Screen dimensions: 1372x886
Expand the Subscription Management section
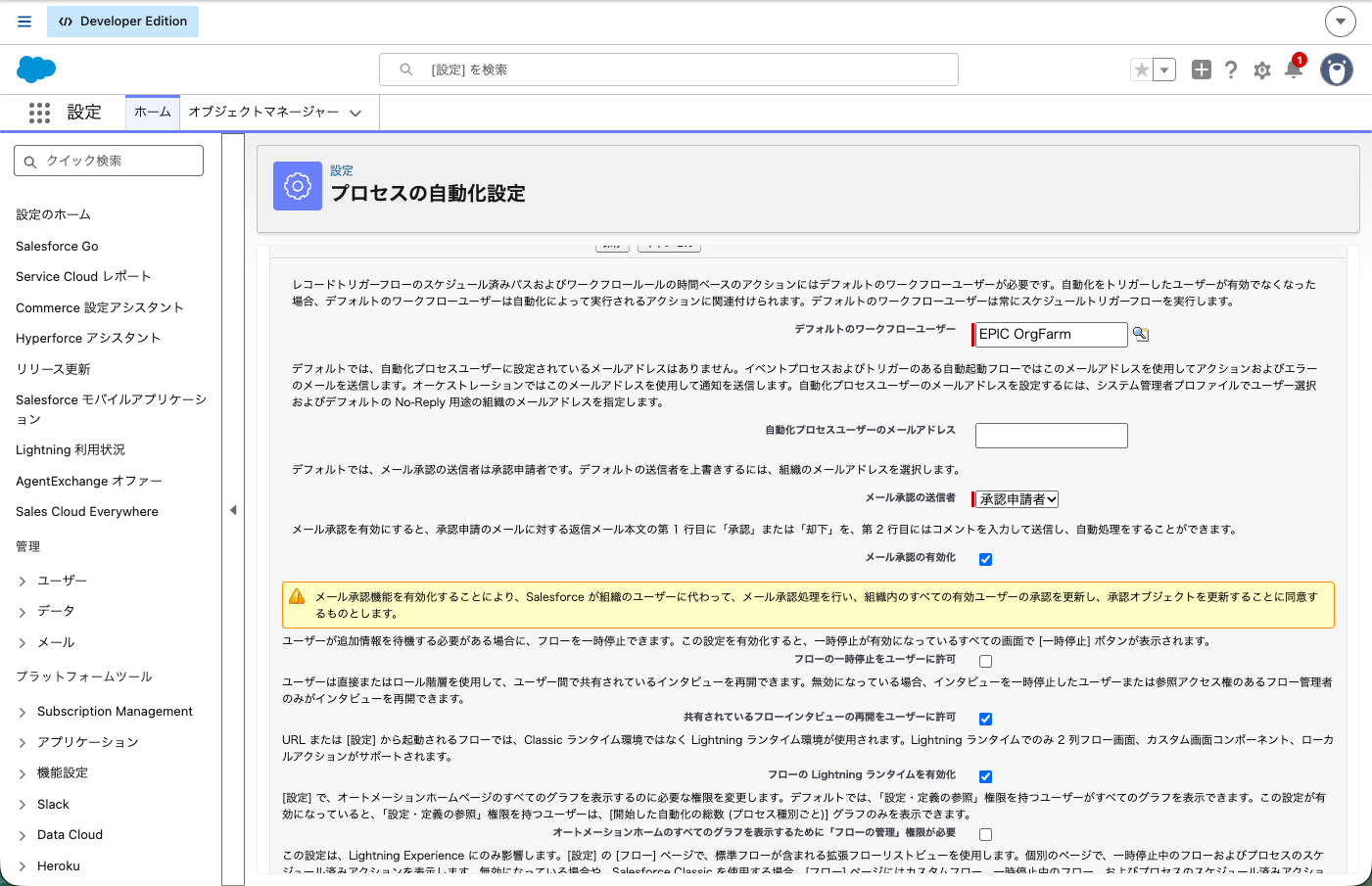(x=23, y=713)
